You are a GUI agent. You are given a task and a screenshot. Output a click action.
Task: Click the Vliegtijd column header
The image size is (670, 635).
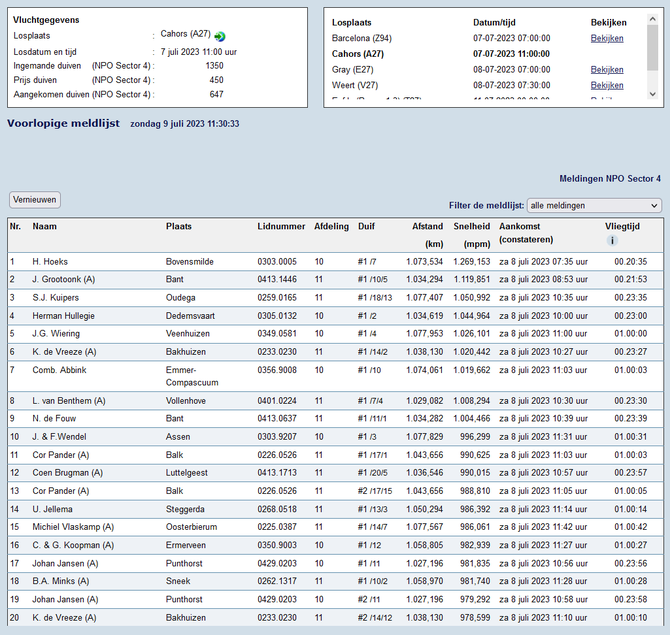(622, 226)
